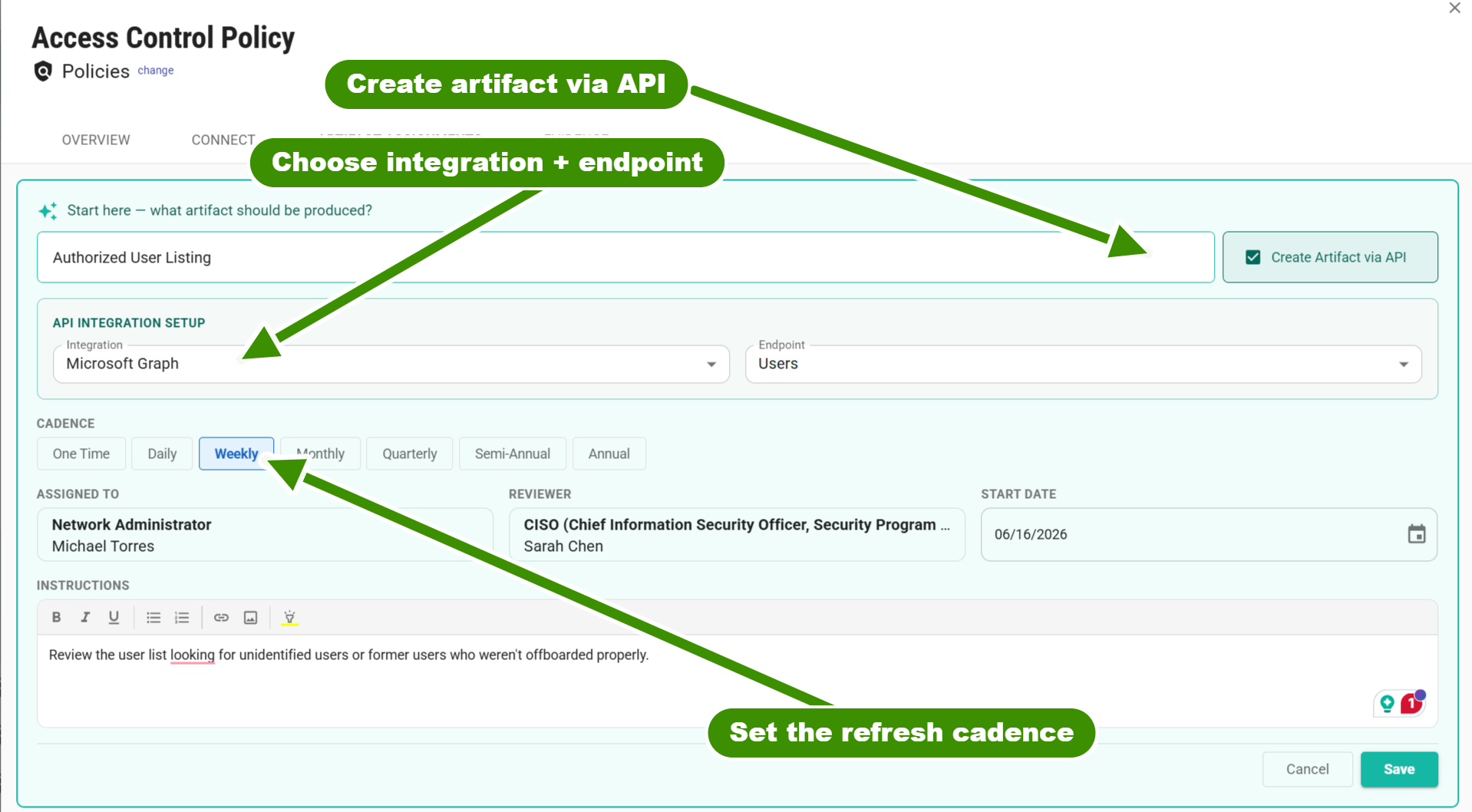Click the green lightbulb suggestion icon

(1387, 703)
